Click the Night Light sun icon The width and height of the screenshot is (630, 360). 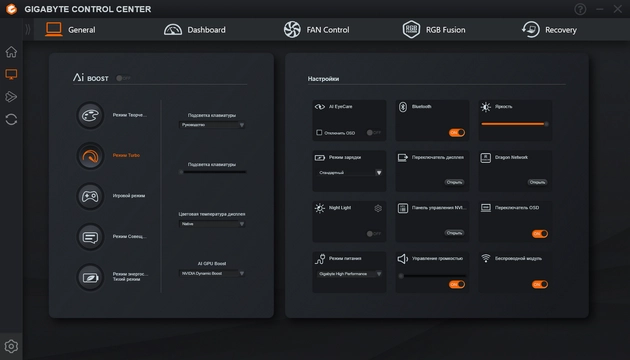tap(320, 208)
